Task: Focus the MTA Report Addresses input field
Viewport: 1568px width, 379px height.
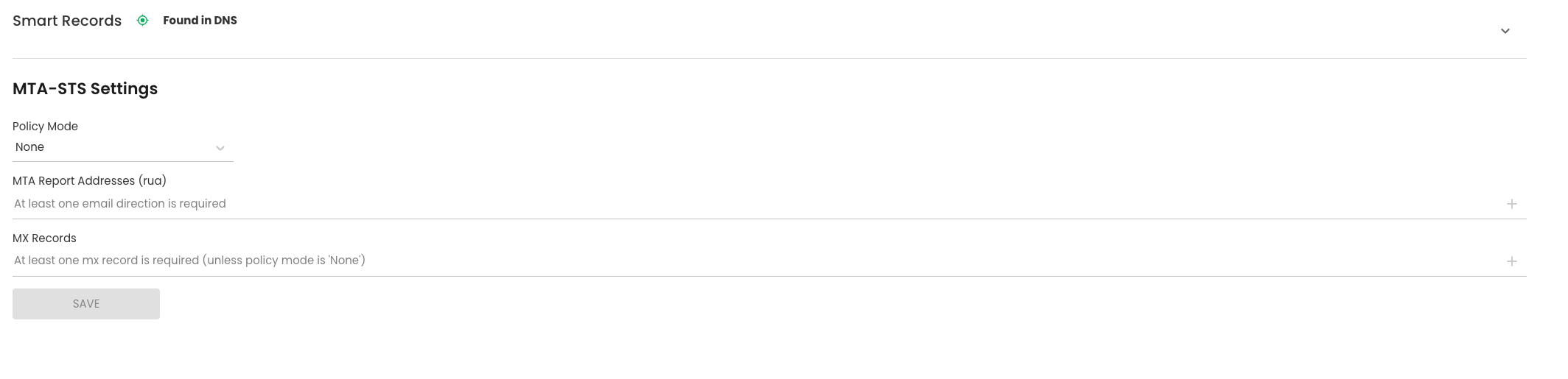Action: (x=737, y=204)
